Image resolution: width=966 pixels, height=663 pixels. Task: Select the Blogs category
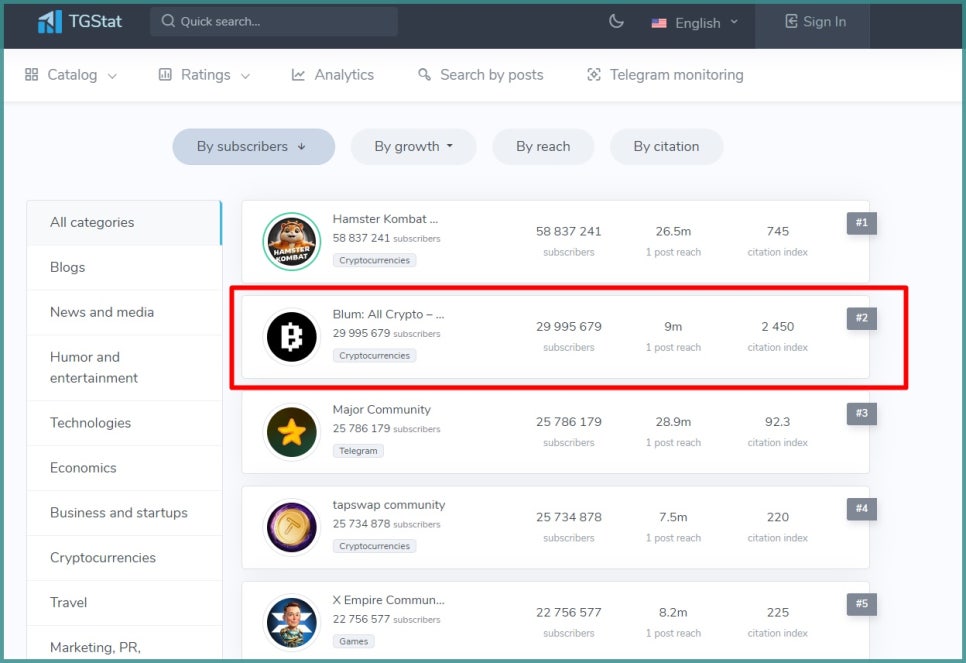coord(124,267)
